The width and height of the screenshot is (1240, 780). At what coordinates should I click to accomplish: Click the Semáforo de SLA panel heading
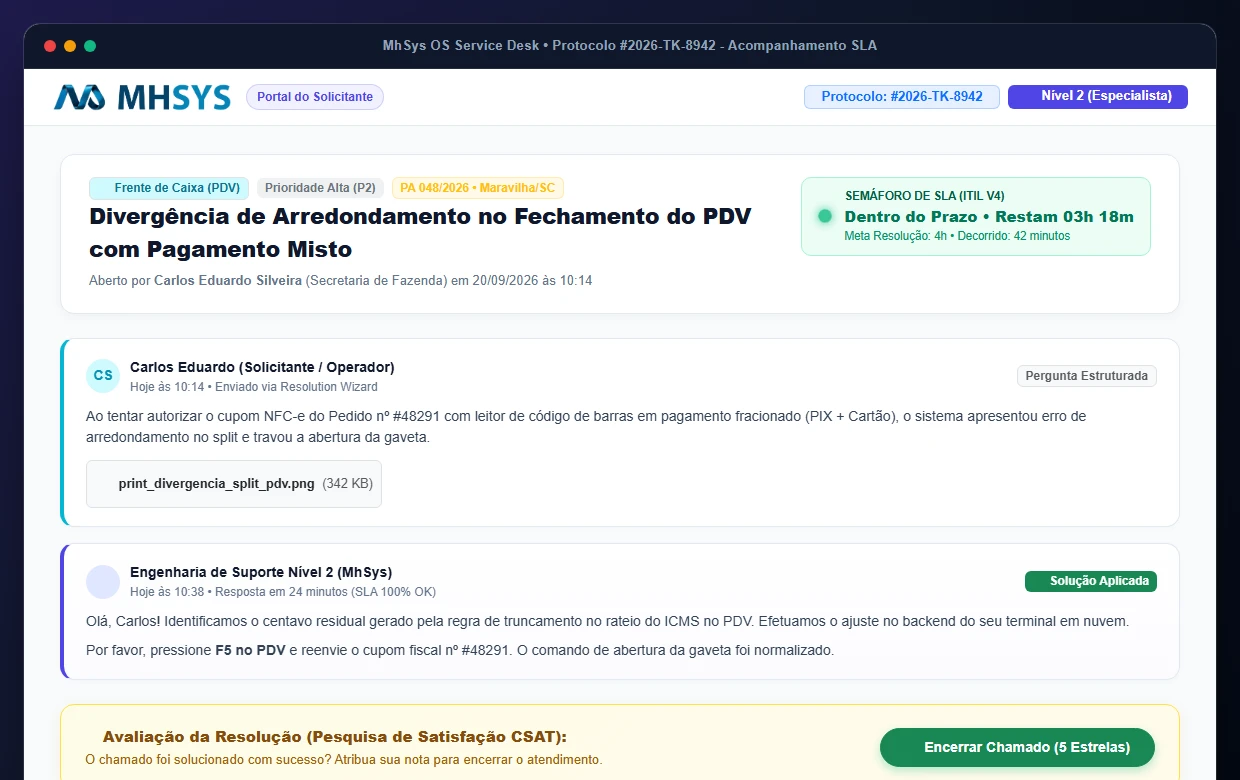tap(925, 196)
